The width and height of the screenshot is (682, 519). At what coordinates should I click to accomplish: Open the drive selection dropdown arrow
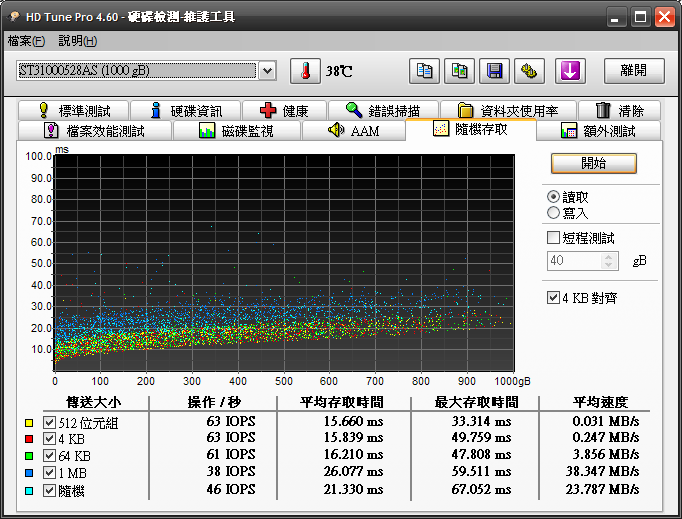click(267, 70)
